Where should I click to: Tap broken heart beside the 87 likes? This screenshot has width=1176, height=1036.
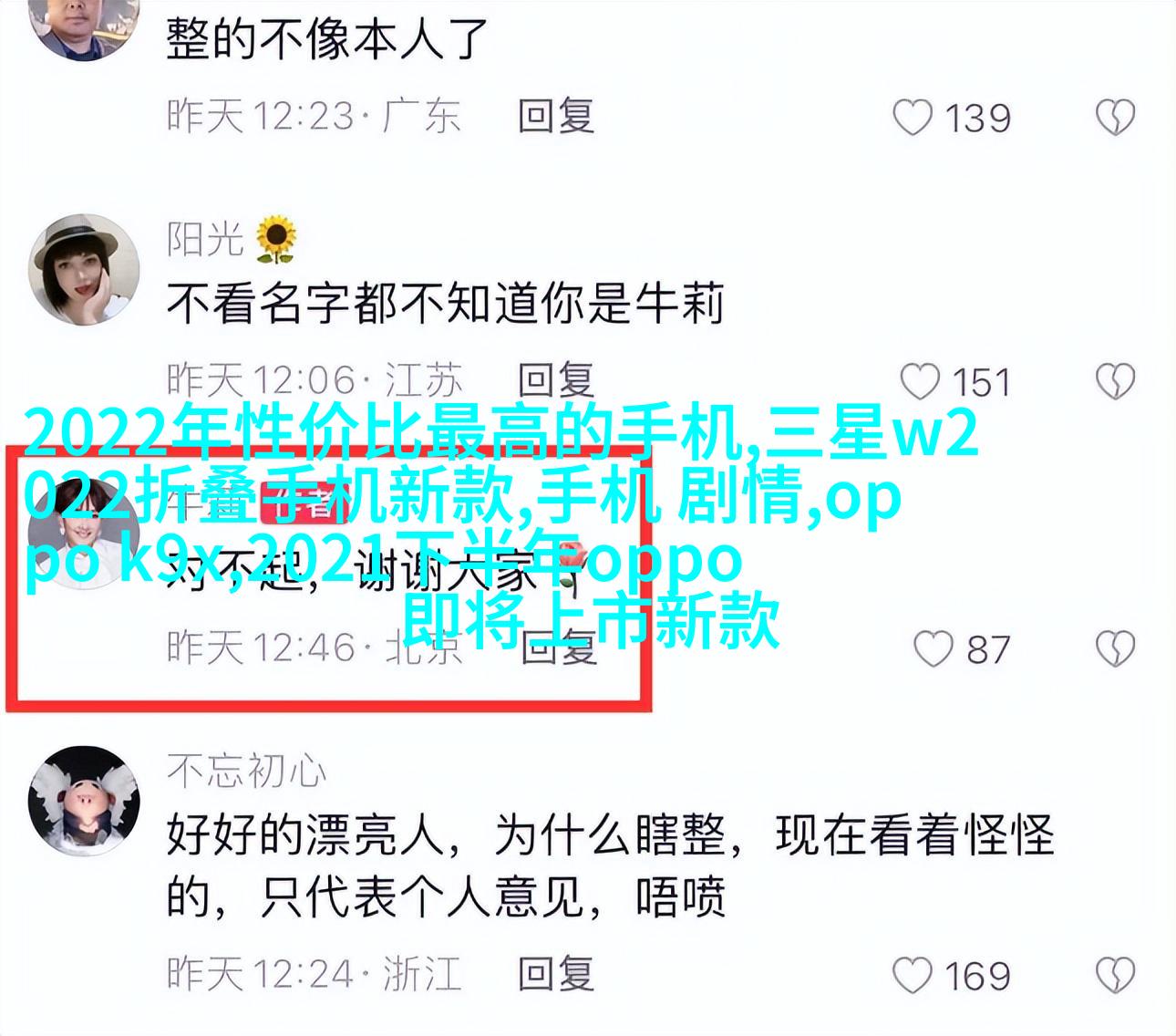(x=1114, y=648)
